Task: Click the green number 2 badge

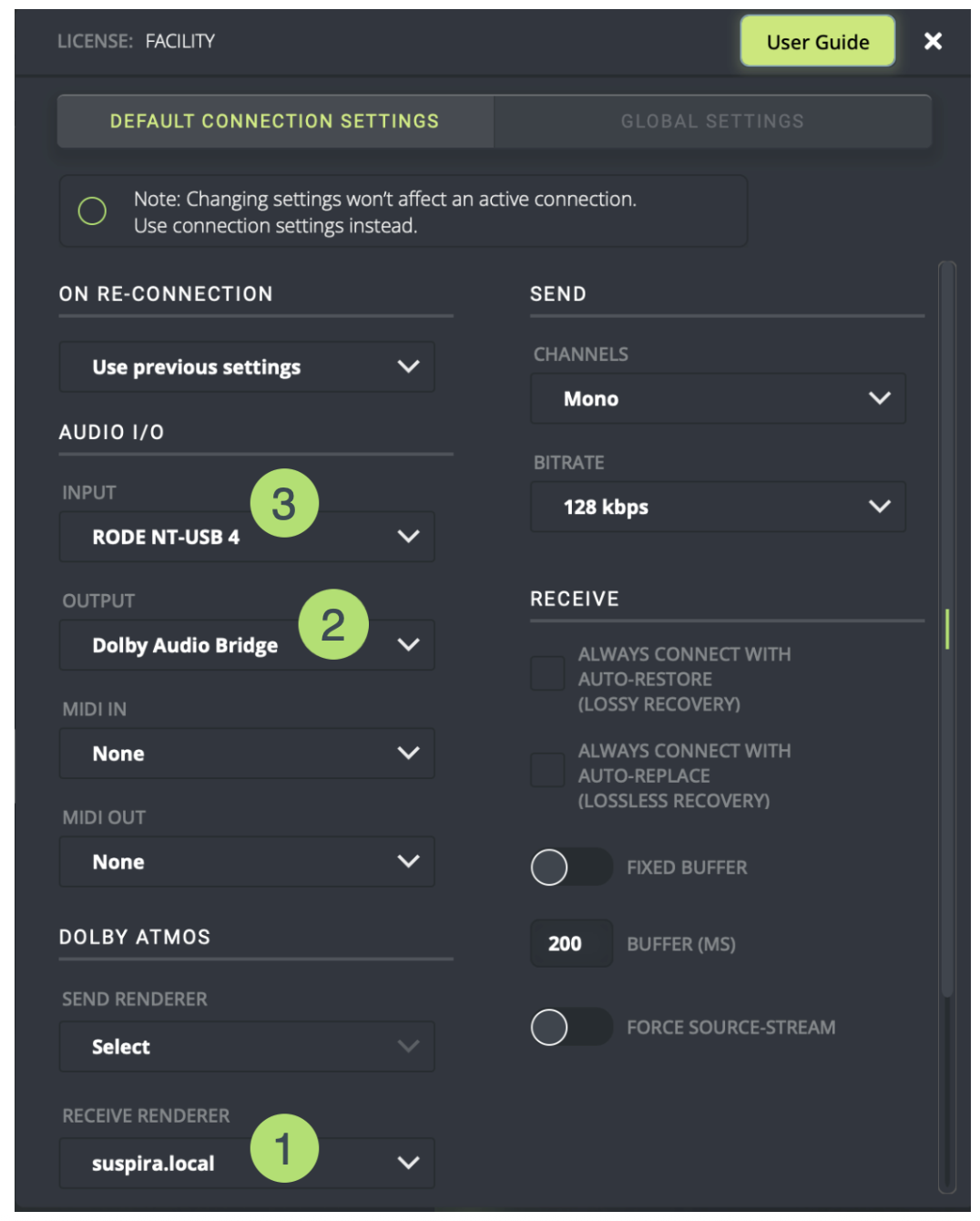Action: (333, 624)
